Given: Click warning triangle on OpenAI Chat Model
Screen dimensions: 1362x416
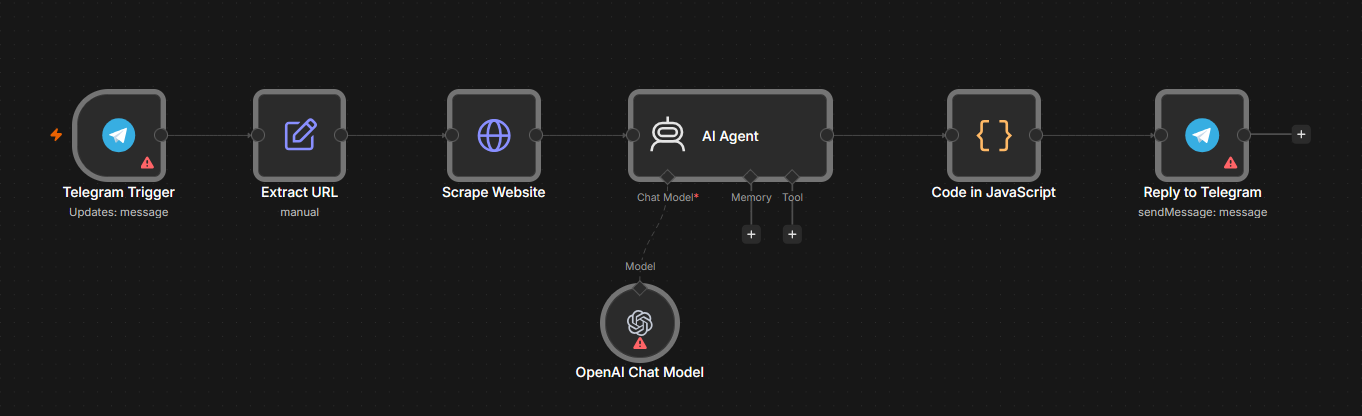Looking at the screenshot, I should 640,344.
